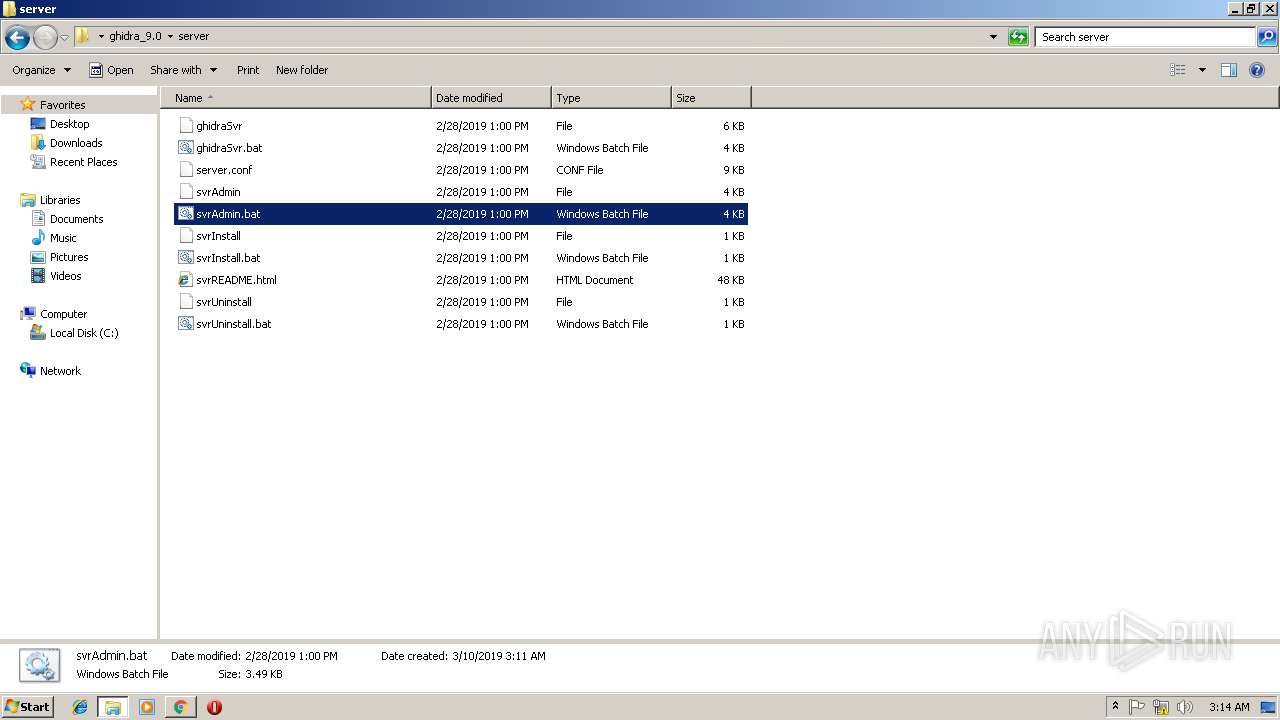Click Print in the toolbar
Viewport: 1280px width, 720px height.
pos(248,70)
